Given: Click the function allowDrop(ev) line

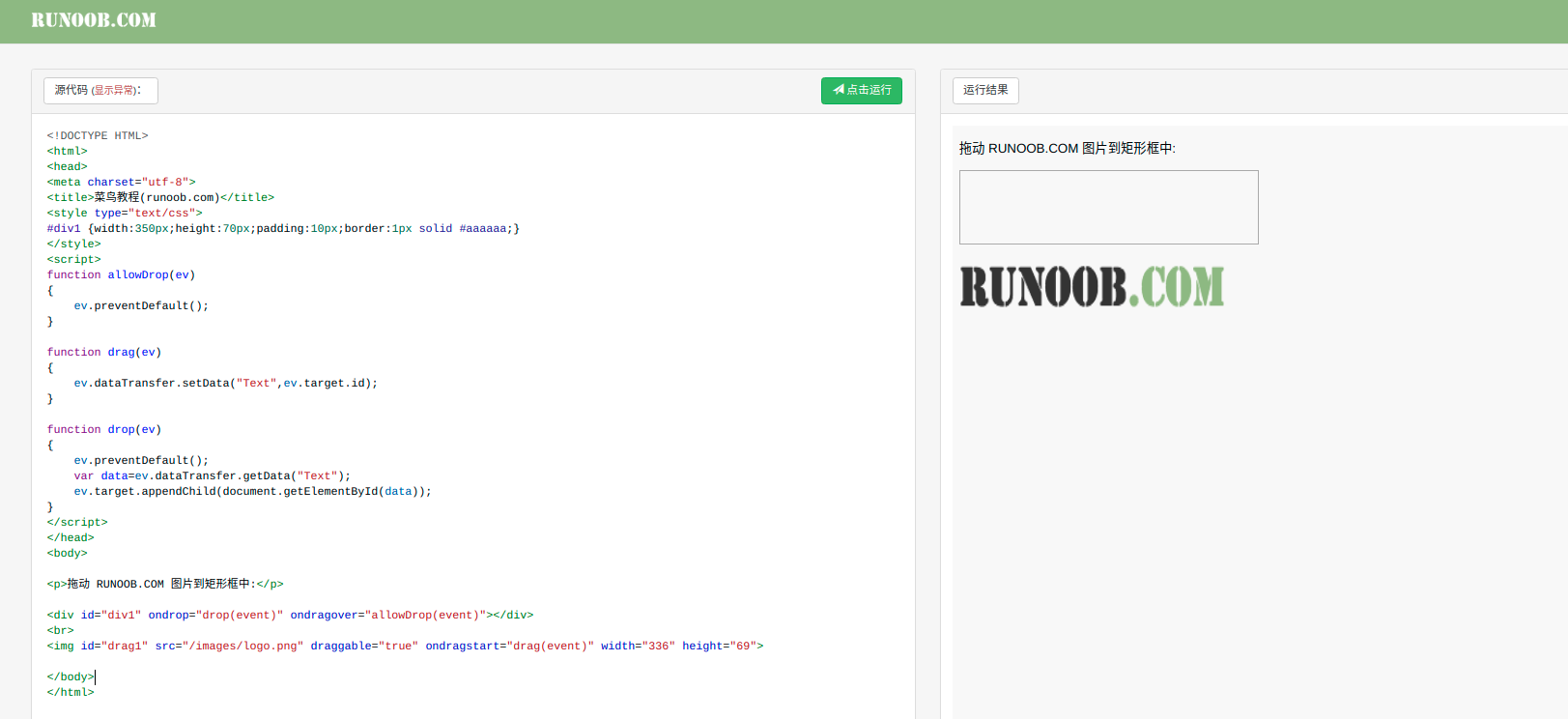Looking at the screenshot, I should pos(122,274).
